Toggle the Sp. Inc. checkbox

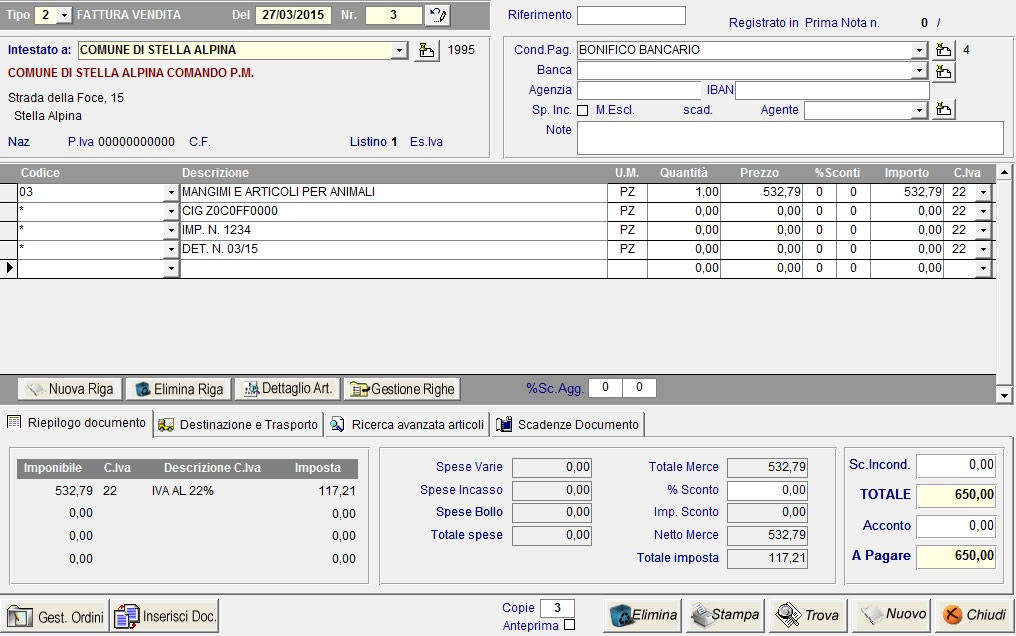click(x=583, y=111)
